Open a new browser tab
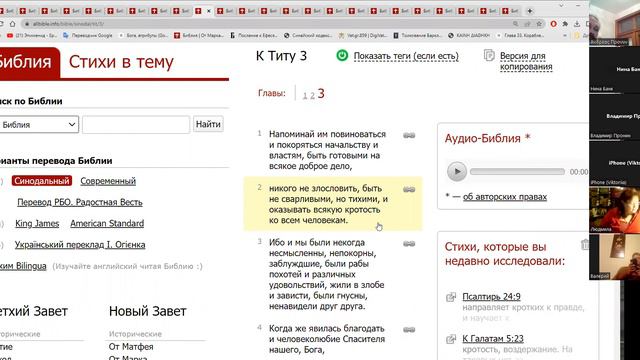This screenshot has width=640, height=360. [x=530, y=11]
